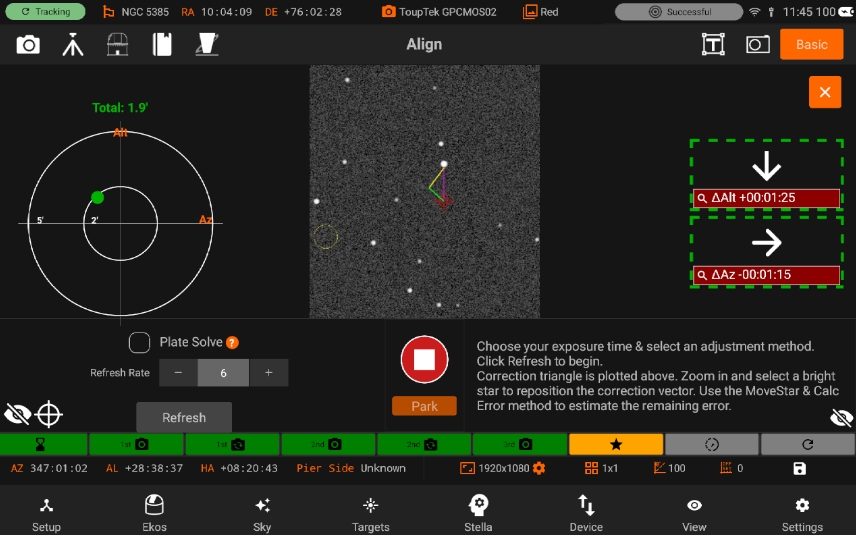Open the Red filter selector
The image size is (856, 535).
pyautogui.click(x=540, y=11)
